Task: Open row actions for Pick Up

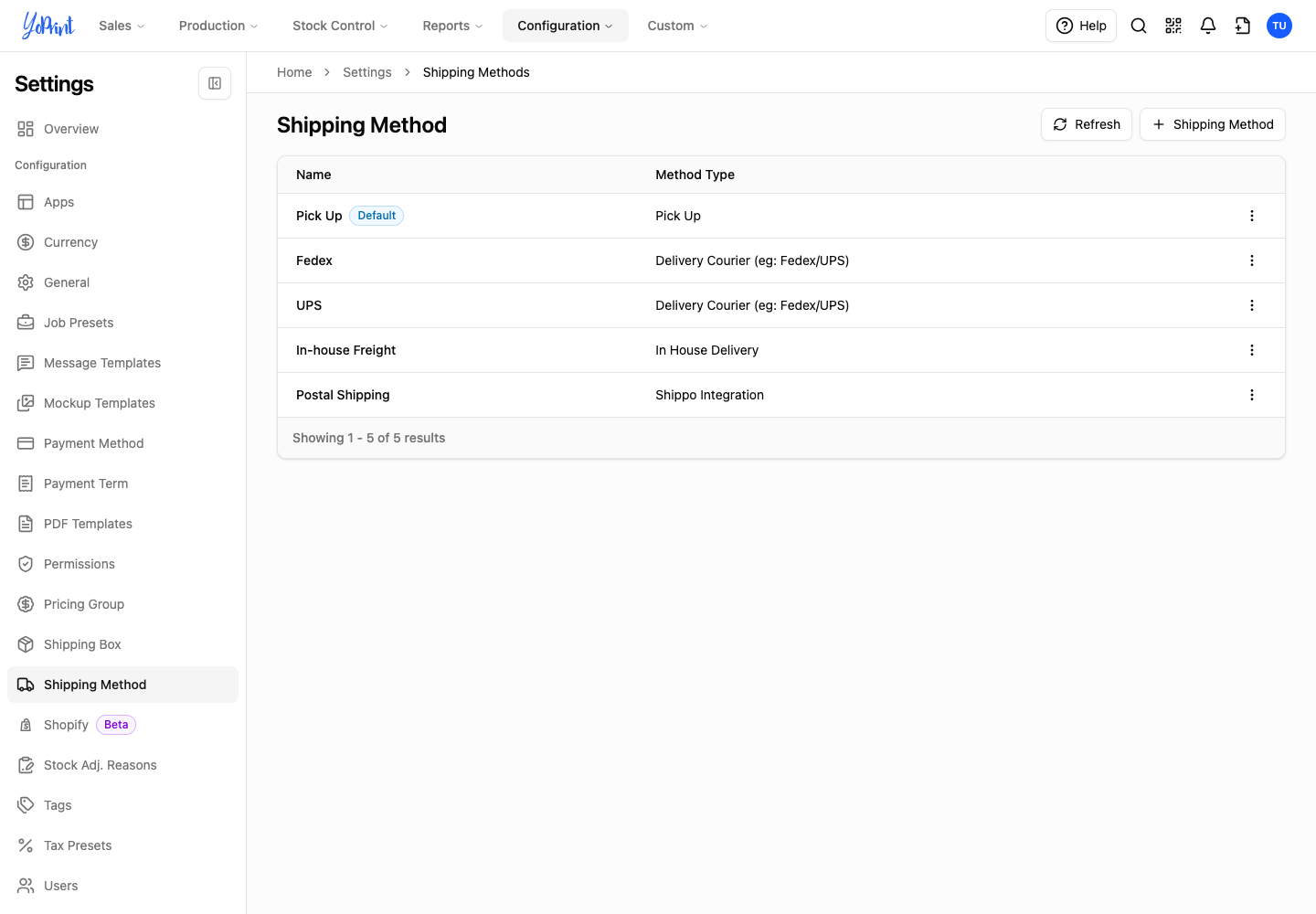Action: click(x=1252, y=216)
